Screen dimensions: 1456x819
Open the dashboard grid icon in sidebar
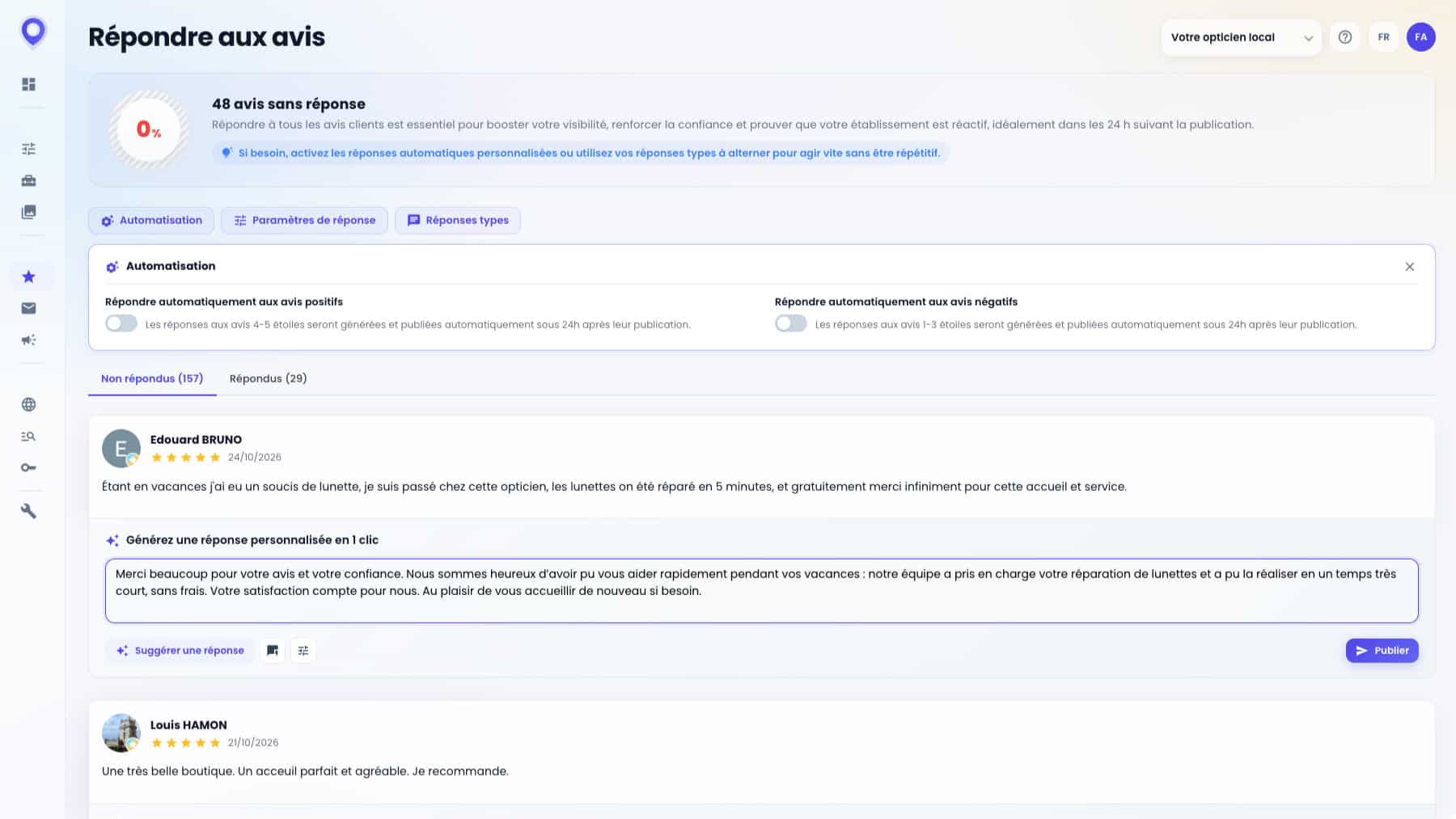pos(29,84)
